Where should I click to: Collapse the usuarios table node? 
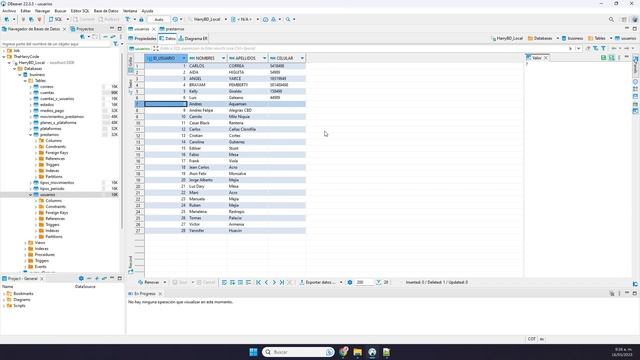pos(31,195)
